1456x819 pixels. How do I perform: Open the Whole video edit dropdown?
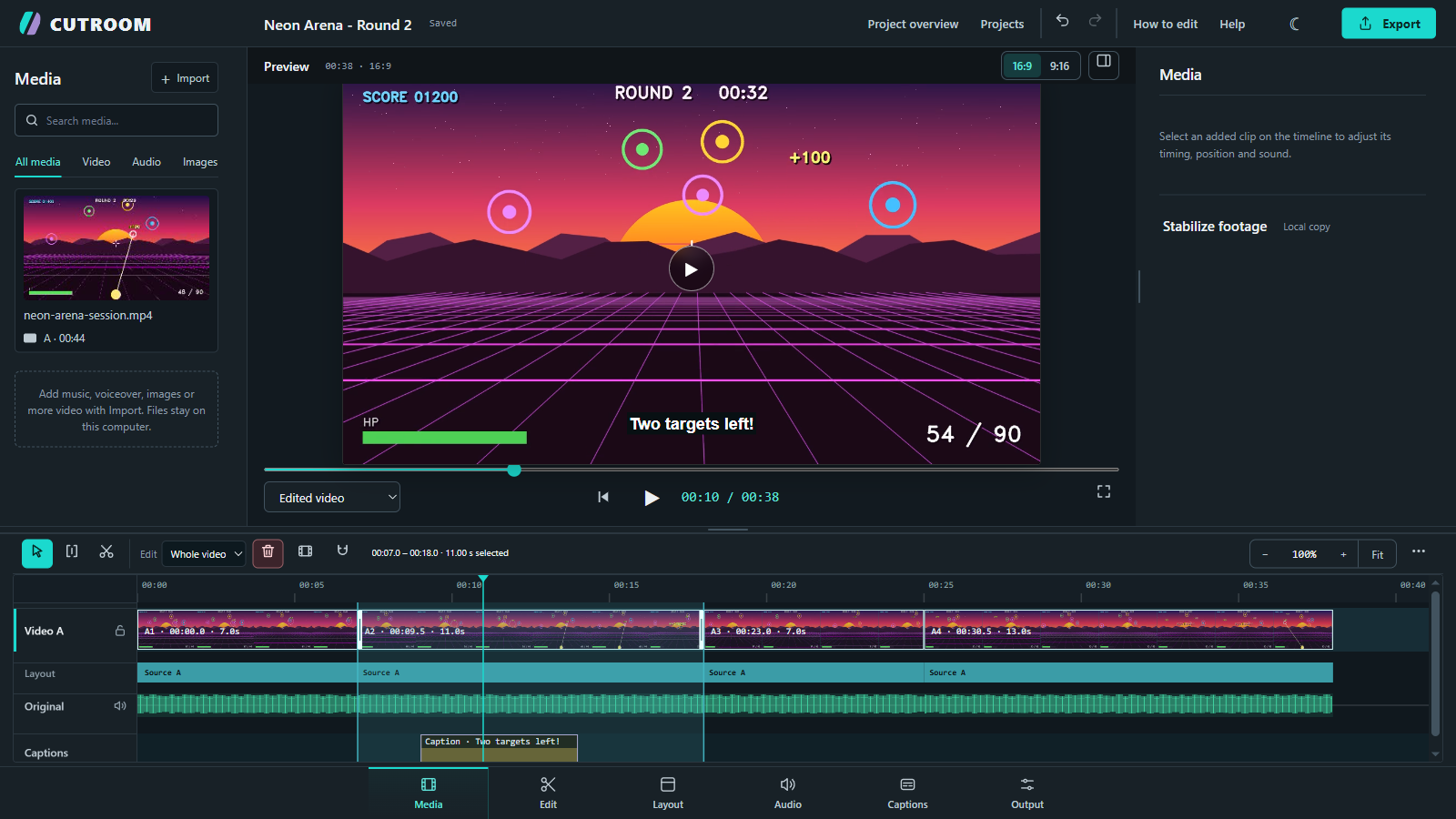click(x=204, y=554)
